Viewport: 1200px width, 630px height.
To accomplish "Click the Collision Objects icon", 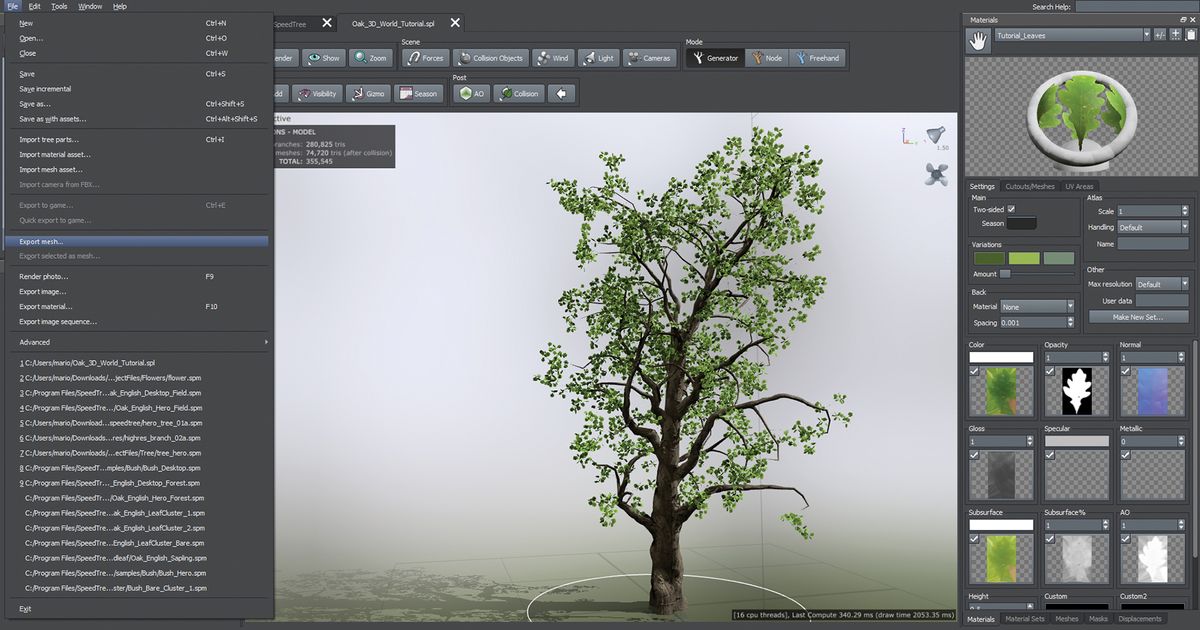I will pos(490,57).
